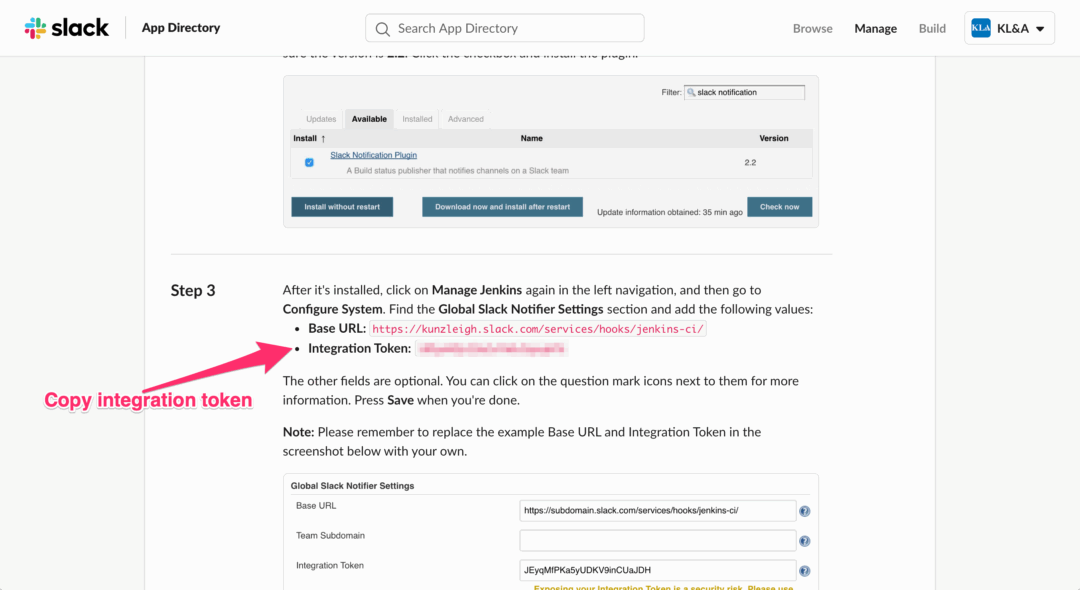Open the Integration Token help icon
The image size is (1080, 590).
[804, 570]
